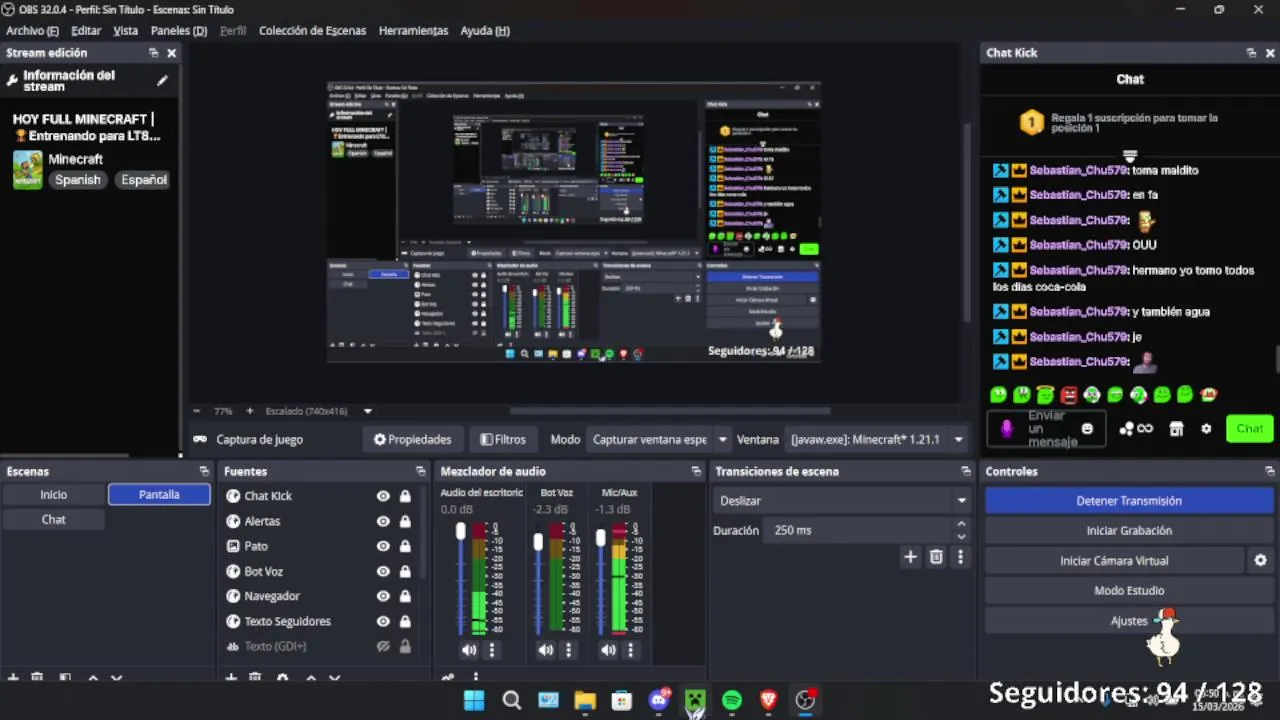Open source Filtros
This screenshot has width=1280, height=720.
pyautogui.click(x=503, y=439)
